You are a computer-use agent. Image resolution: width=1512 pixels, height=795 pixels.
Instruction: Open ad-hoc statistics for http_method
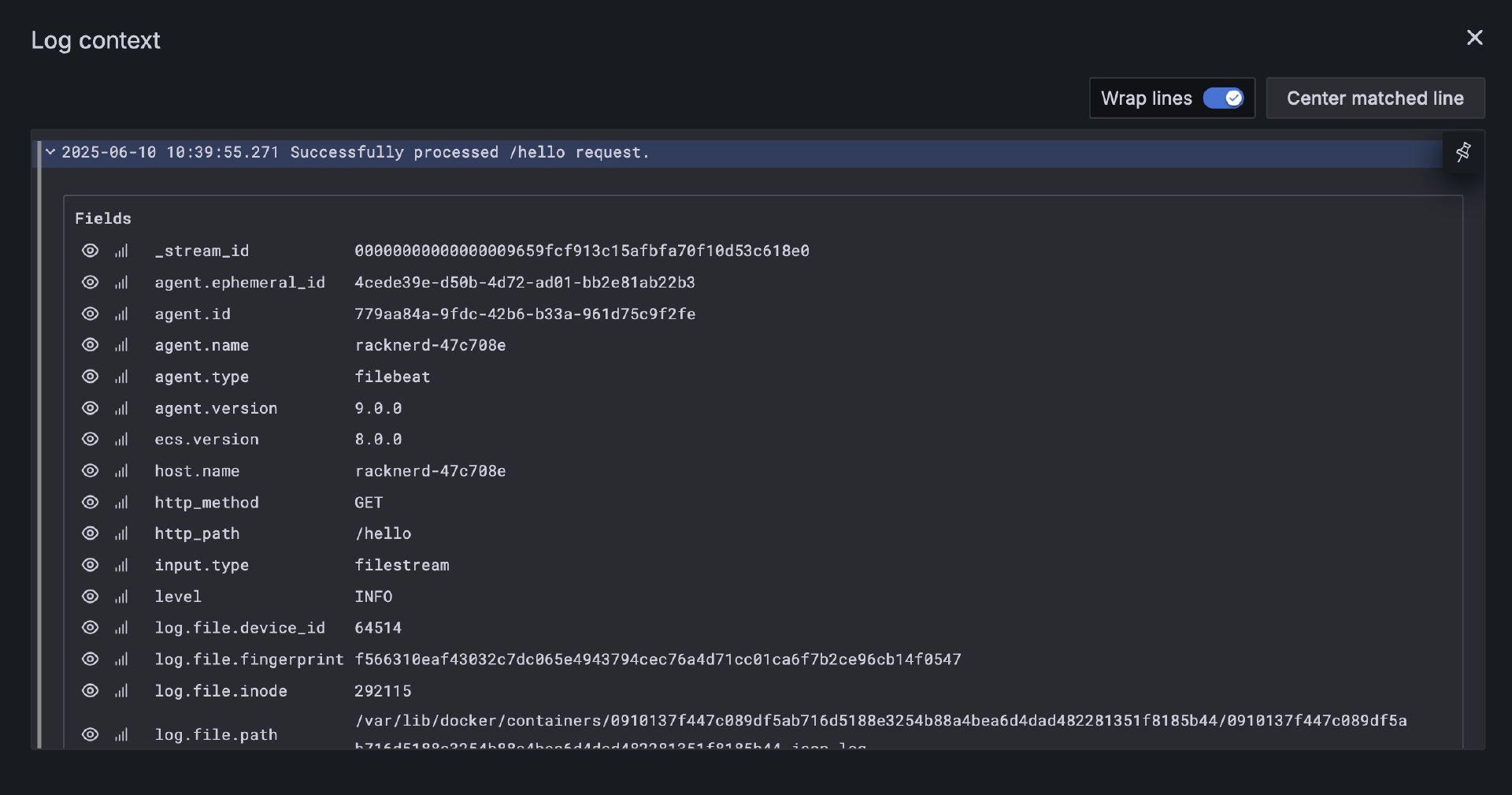coord(121,503)
